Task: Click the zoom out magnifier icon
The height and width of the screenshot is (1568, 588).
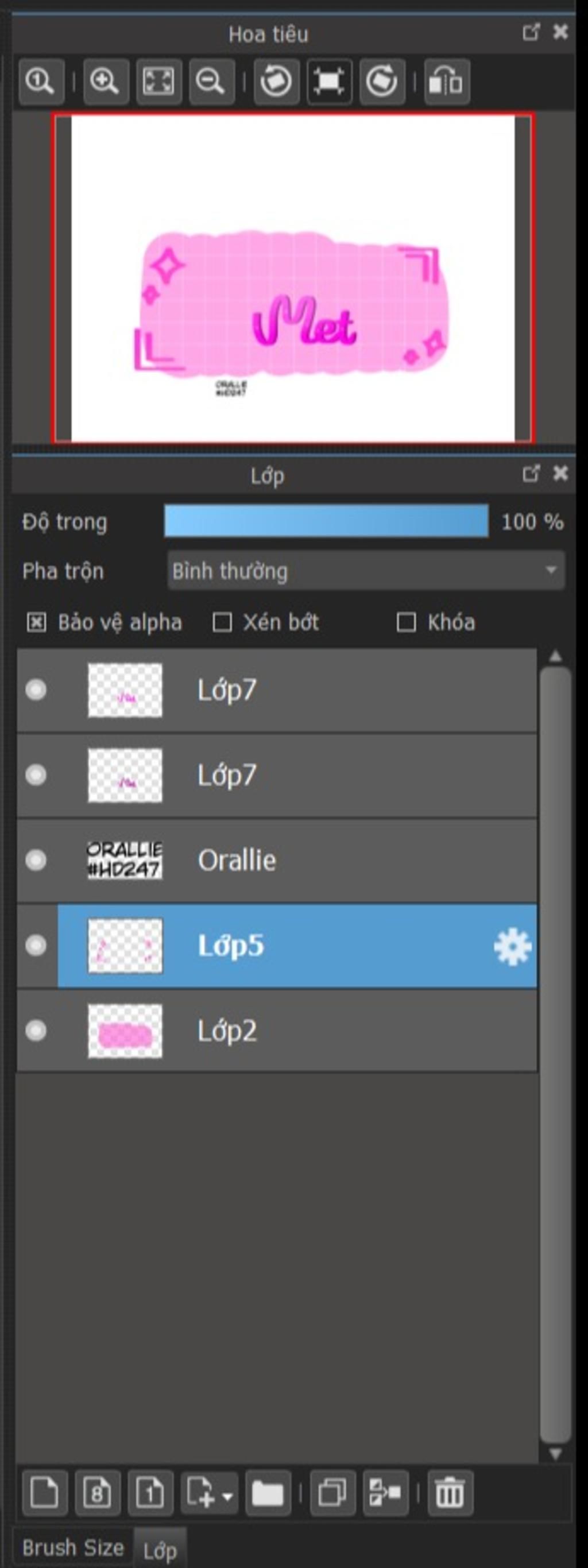Action: [x=212, y=81]
